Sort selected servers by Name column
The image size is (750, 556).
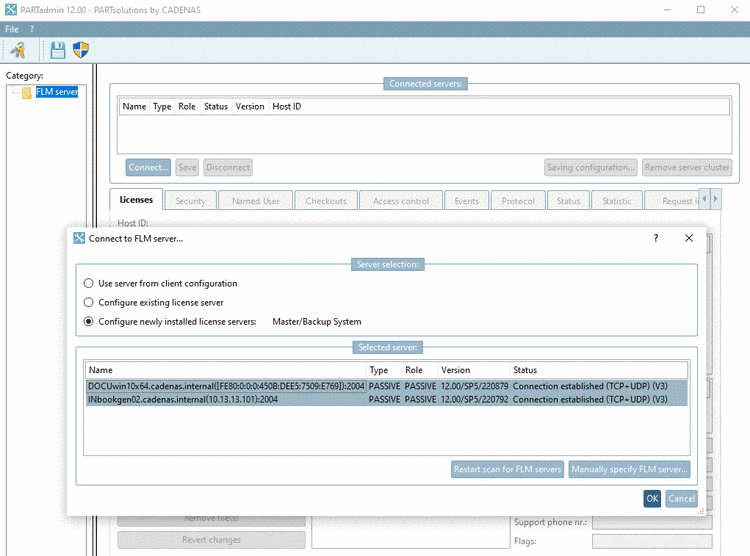click(x=226, y=370)
